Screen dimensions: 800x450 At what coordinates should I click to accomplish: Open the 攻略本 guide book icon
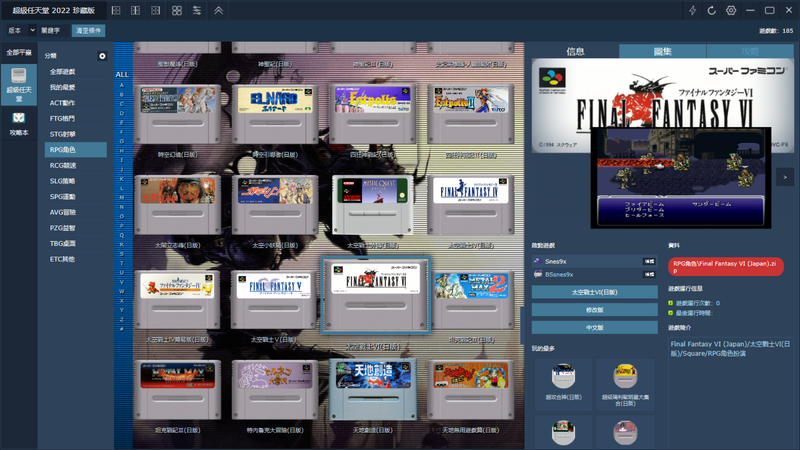click(19, 124)
